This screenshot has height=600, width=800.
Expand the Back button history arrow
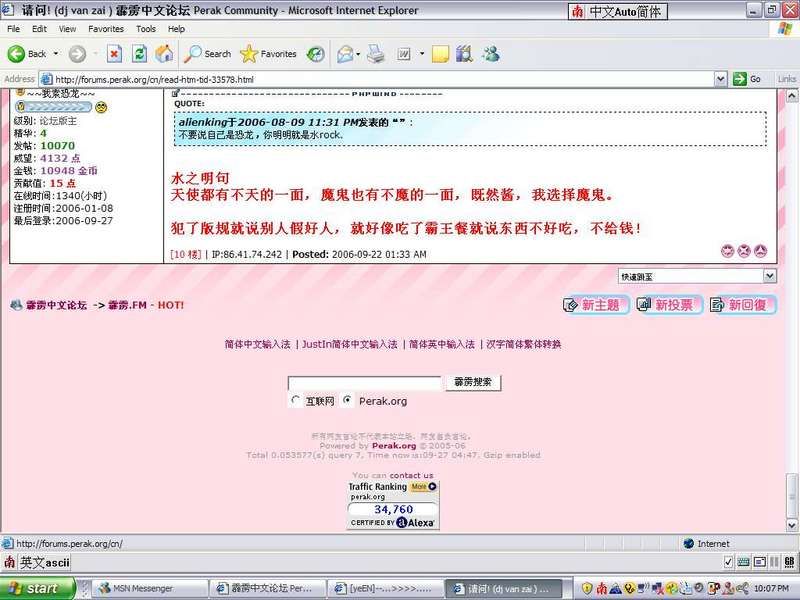[57, 54]
